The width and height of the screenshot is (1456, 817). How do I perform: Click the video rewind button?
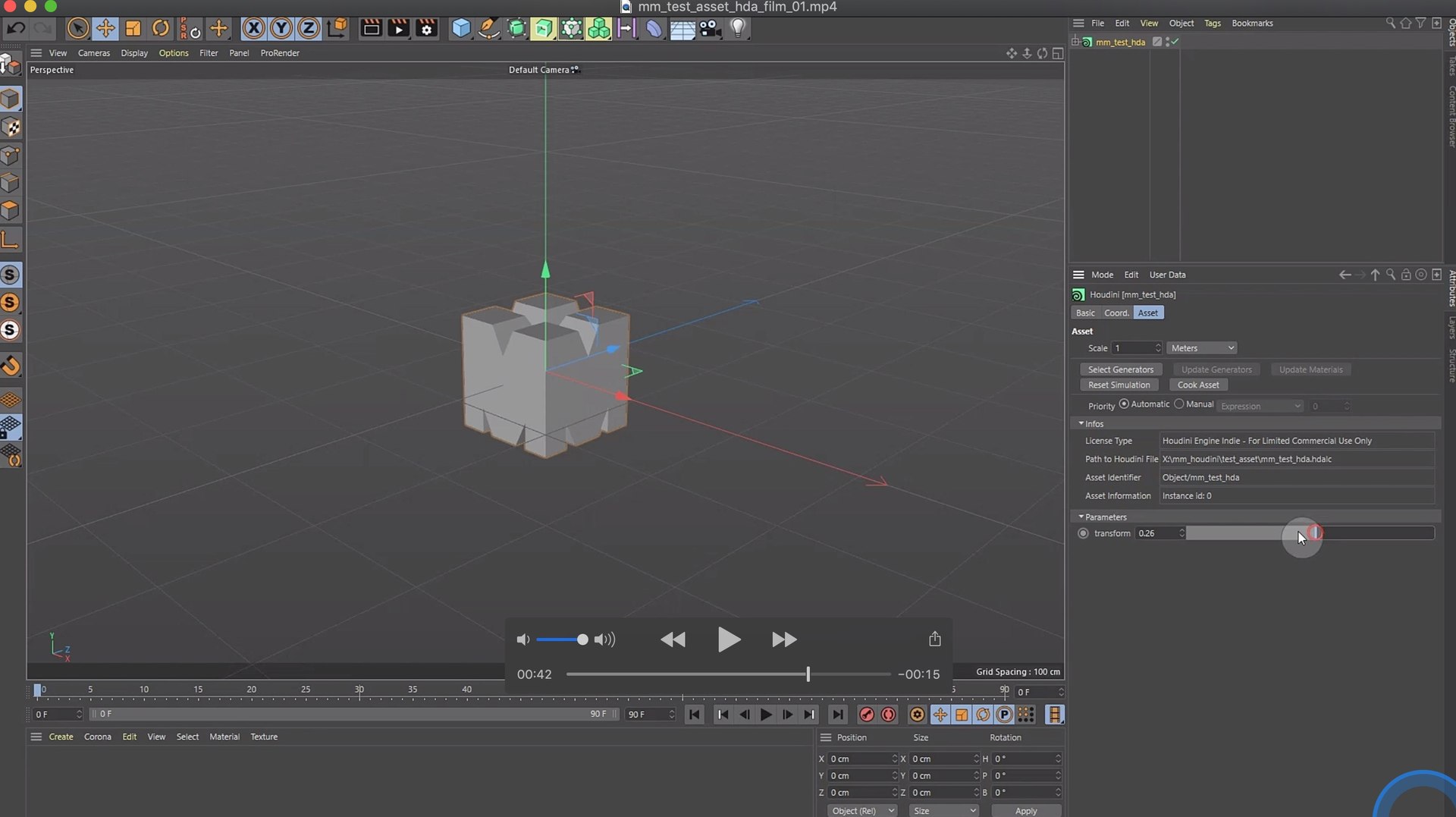tap(673, 639)
